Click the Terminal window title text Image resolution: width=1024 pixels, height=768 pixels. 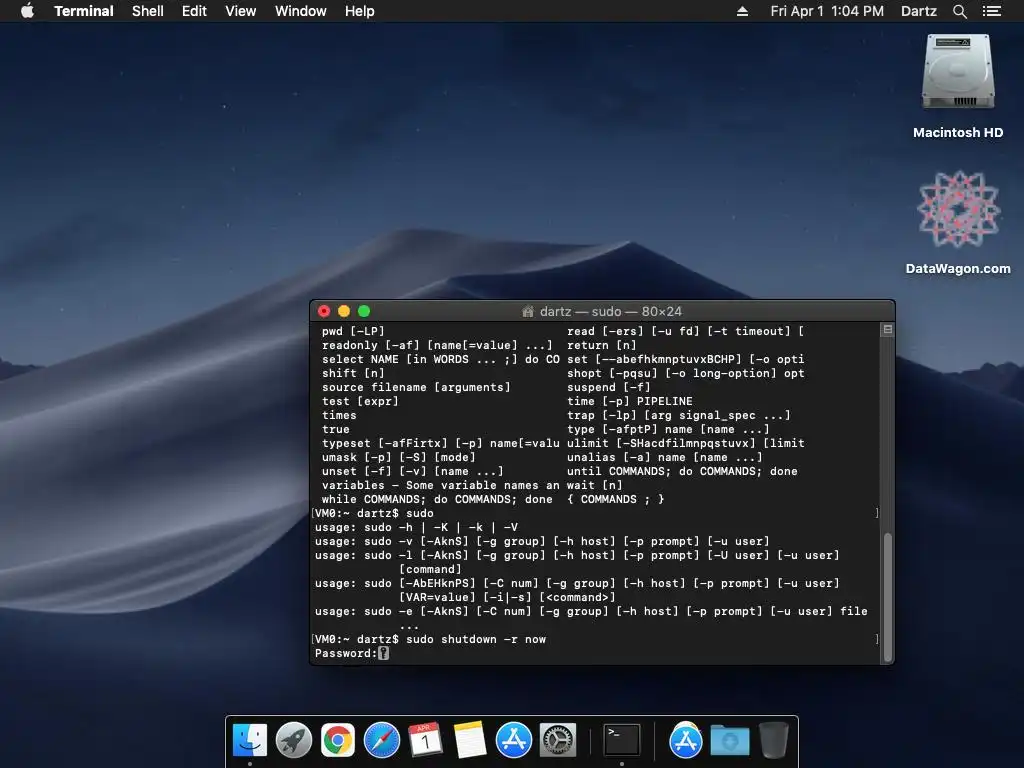[611, 312]
